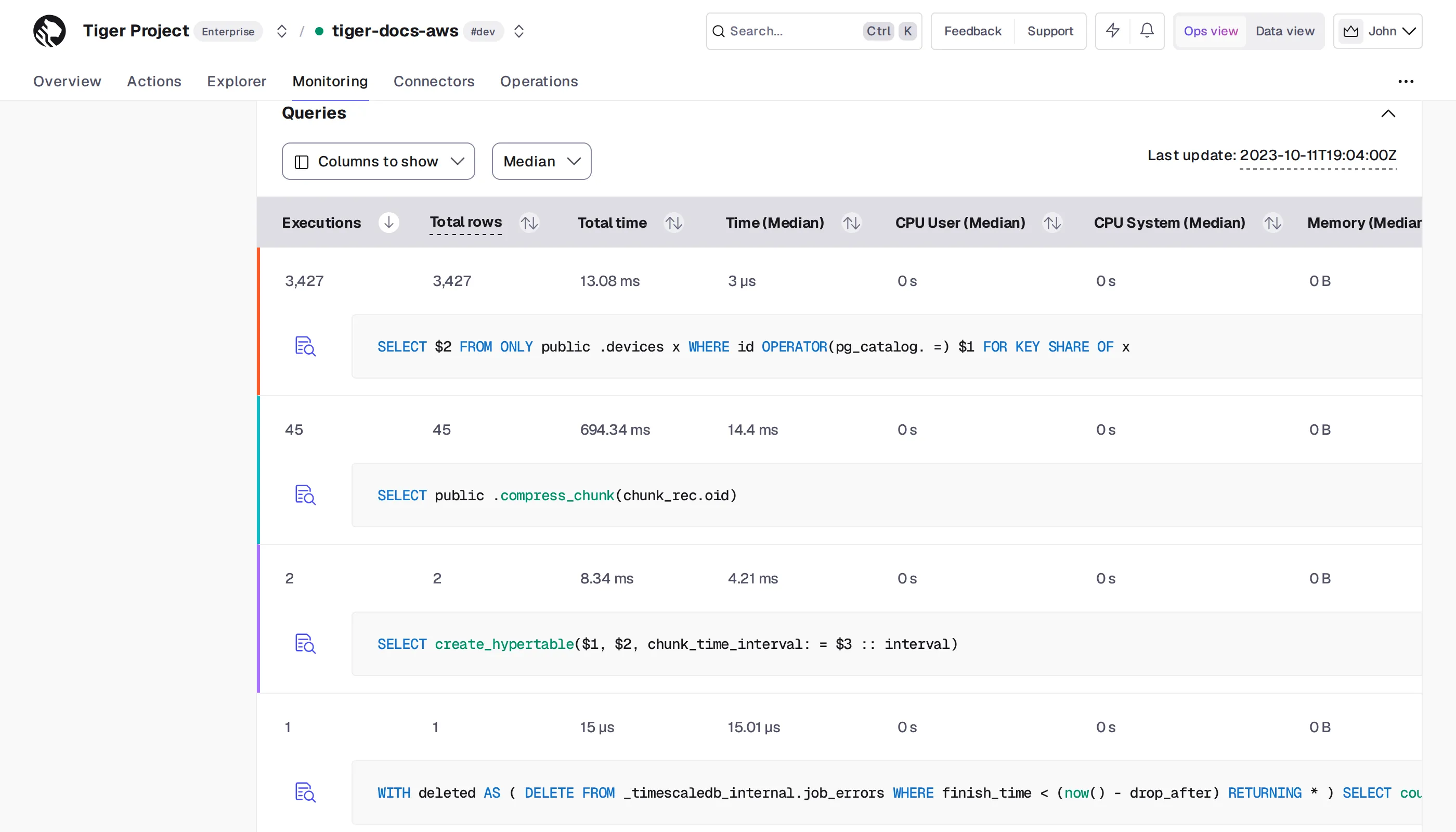
Task: Go to the Explorer tab
Action: point(237,81)
